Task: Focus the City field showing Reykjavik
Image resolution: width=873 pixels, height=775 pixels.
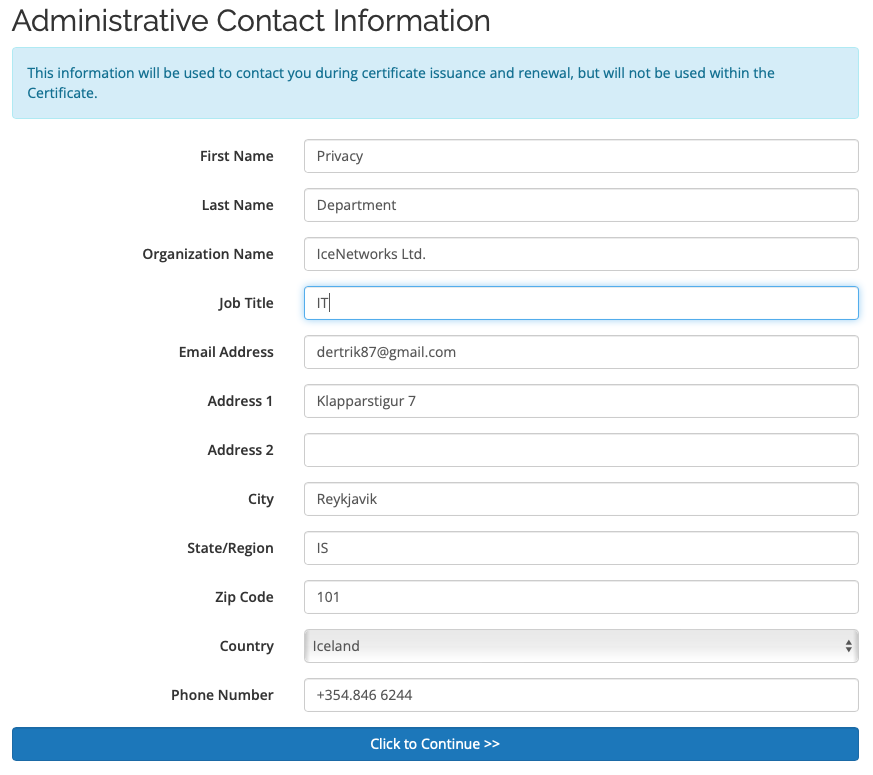Action: [x=580, y=499]
